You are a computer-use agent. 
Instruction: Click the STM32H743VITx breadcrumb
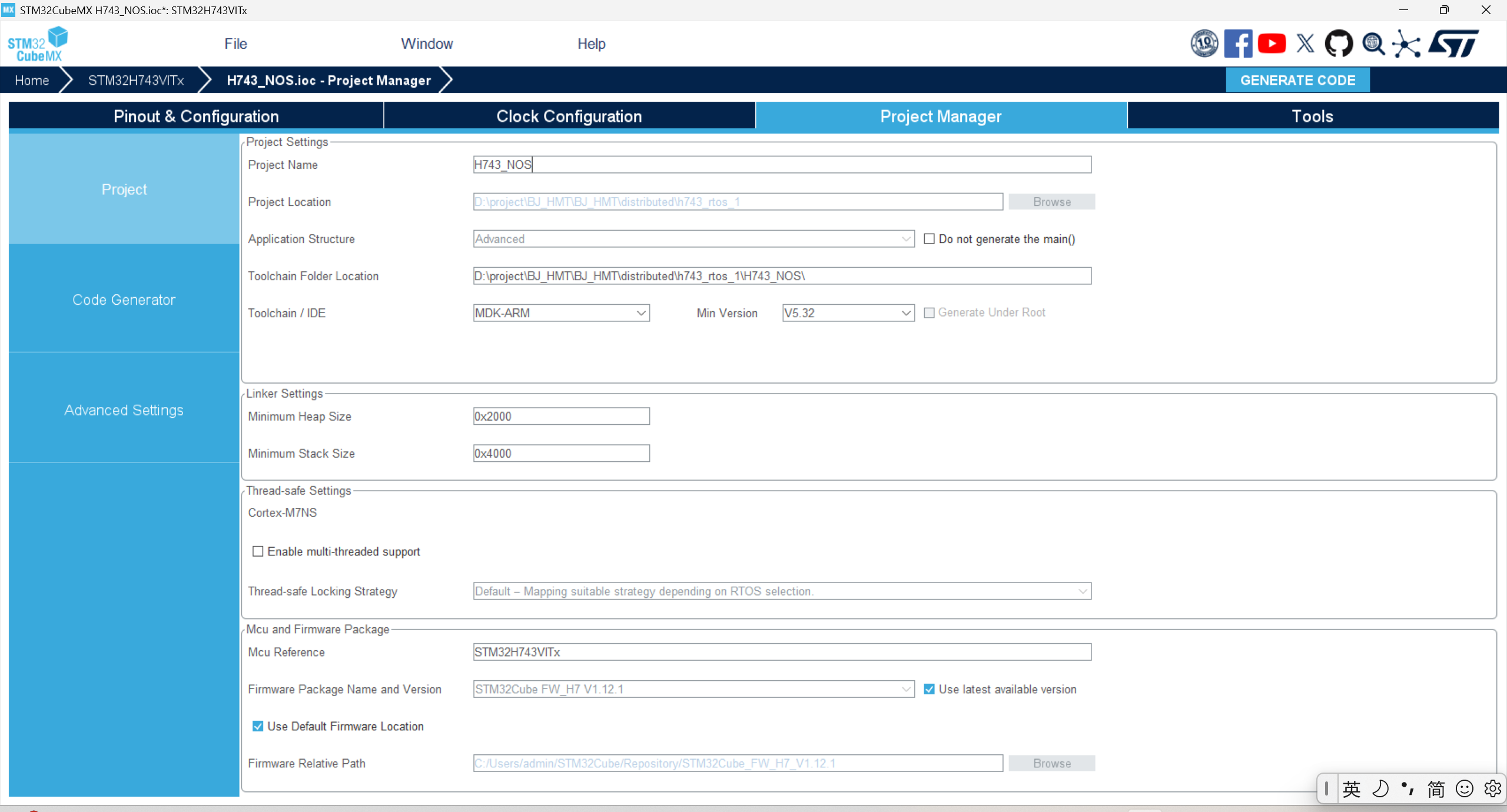point(136,81)
